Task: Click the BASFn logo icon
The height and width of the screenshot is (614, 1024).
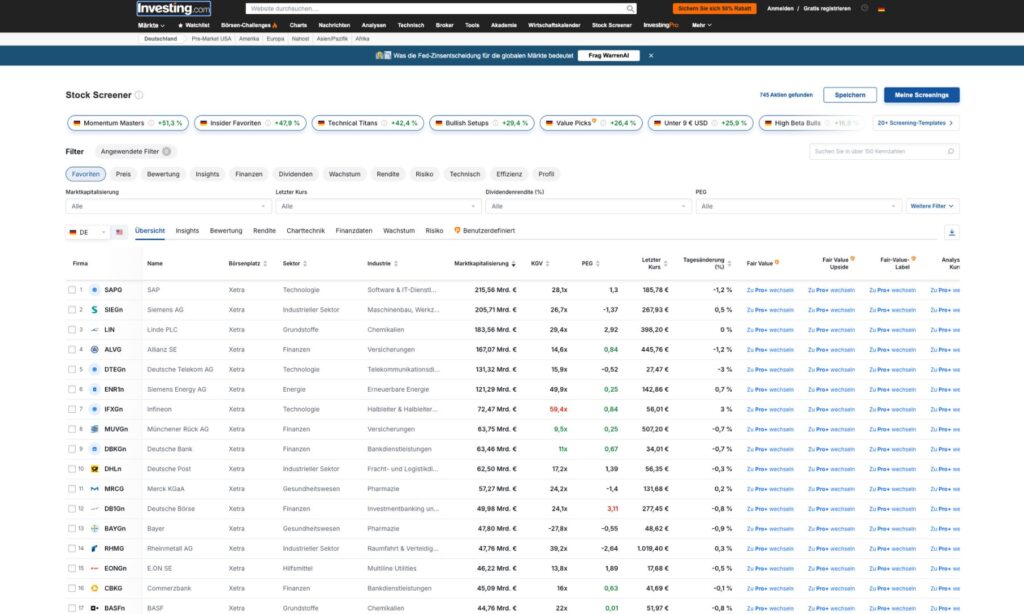Action: [94, 608]
